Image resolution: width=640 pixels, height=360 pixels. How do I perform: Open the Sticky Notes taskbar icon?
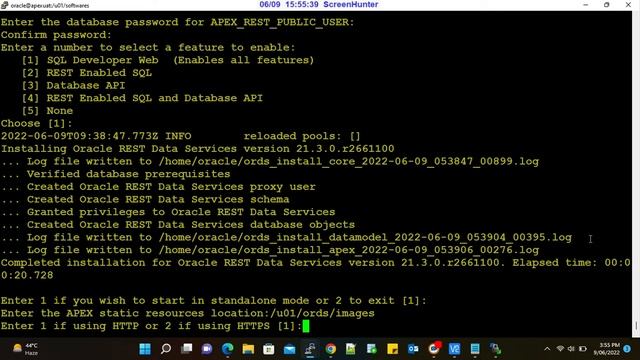click(x=393, y=349)
